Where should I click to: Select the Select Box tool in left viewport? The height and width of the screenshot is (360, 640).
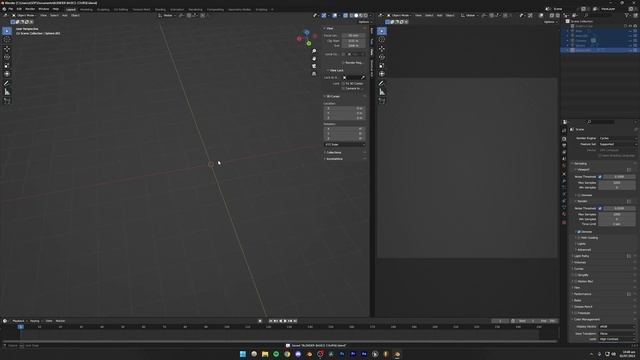[x=7, y=31]
